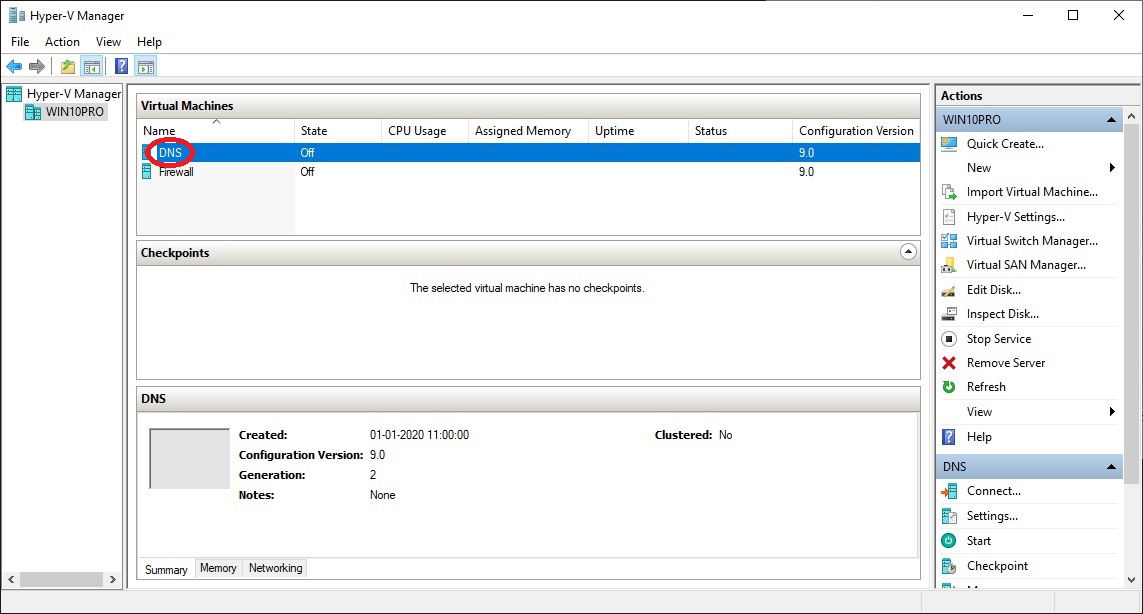Click the Settings icon under DNS actions
The width and height of the screenshot is (1143, 614).
(x=949, y=516)
